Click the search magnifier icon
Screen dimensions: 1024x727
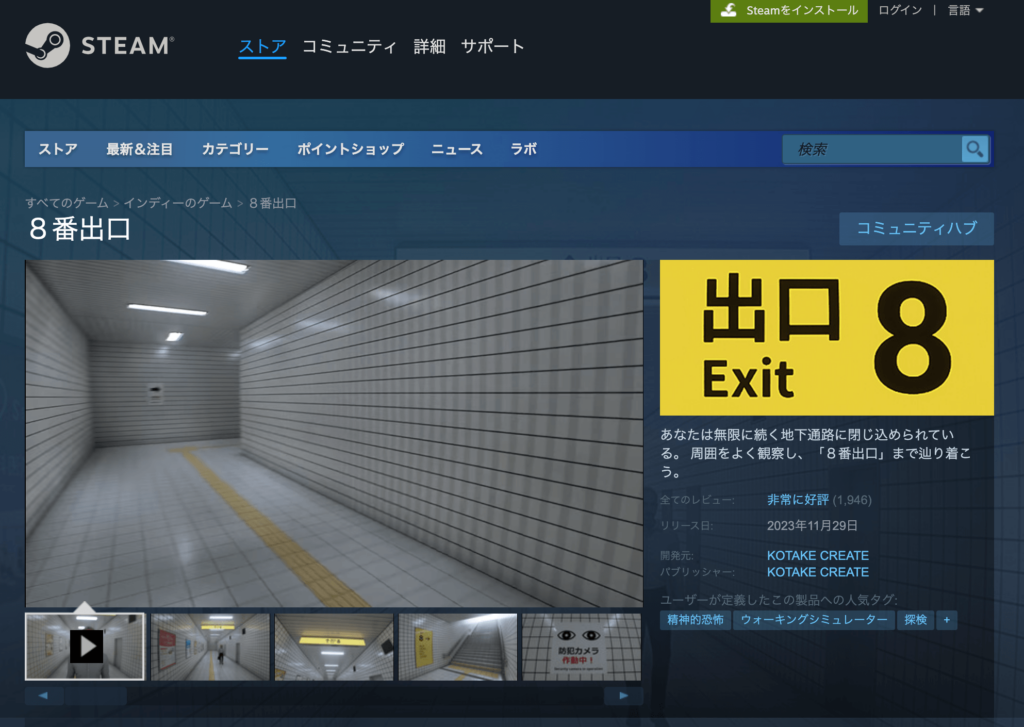coord(974,149)
